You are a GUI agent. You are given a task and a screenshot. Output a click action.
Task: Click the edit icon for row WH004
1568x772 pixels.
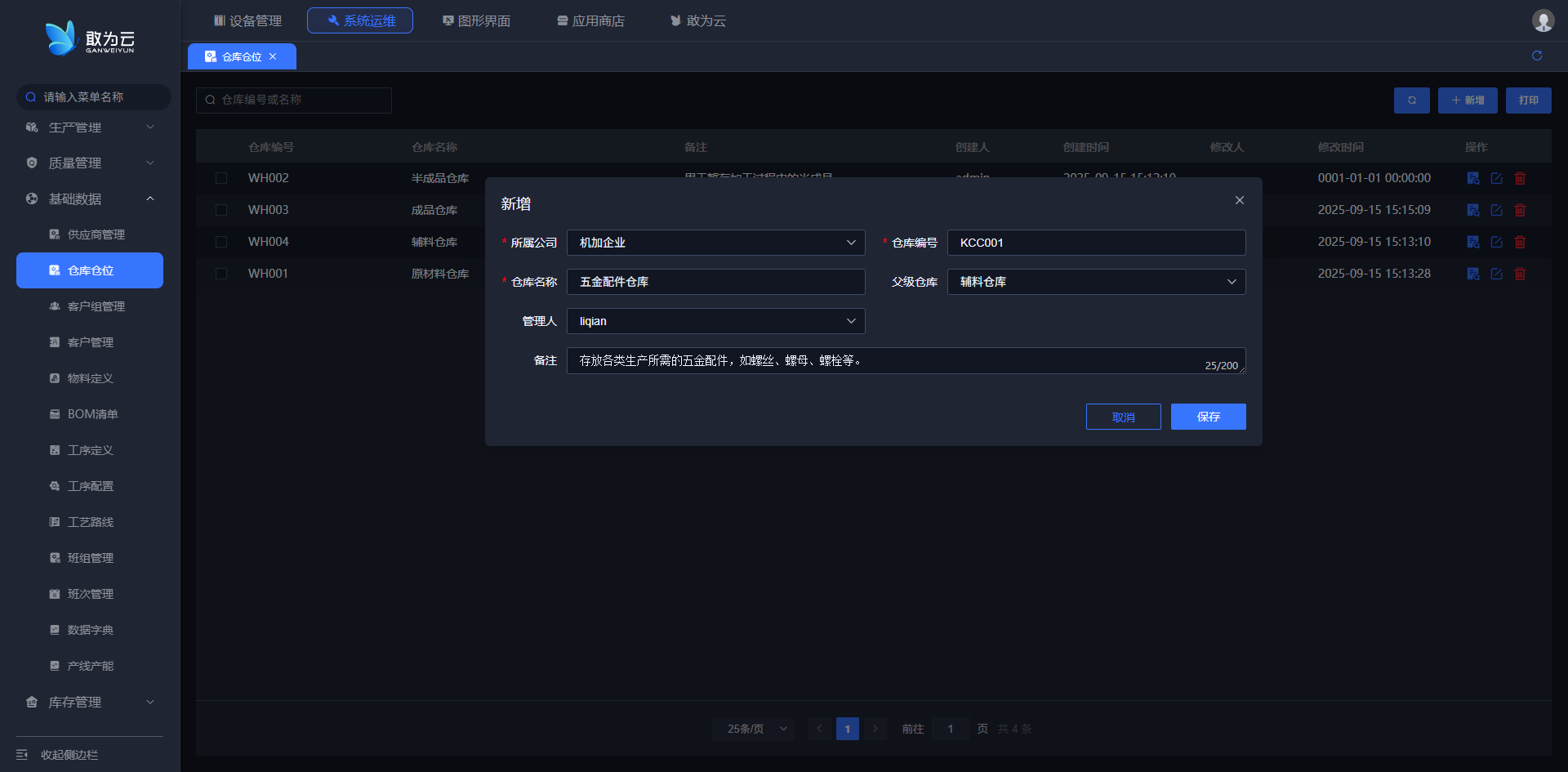coord(1496,242)
